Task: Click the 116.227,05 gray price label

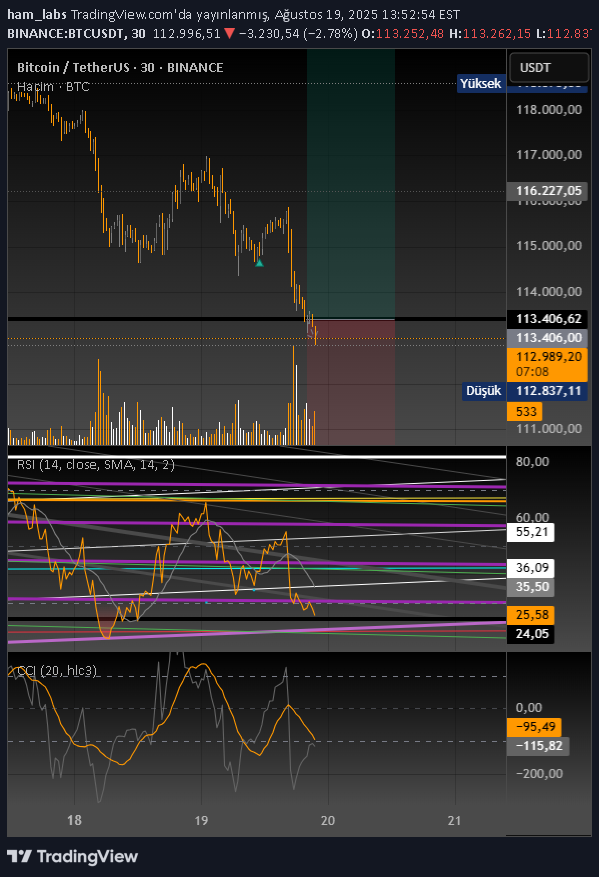Action: 548,191
